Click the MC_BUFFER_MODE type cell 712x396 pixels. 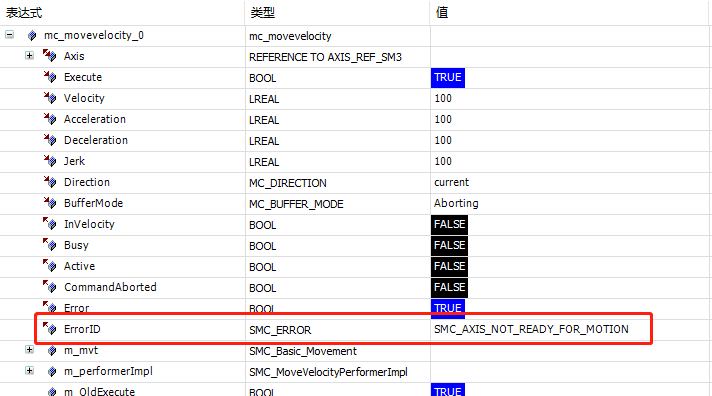(296, 204)
